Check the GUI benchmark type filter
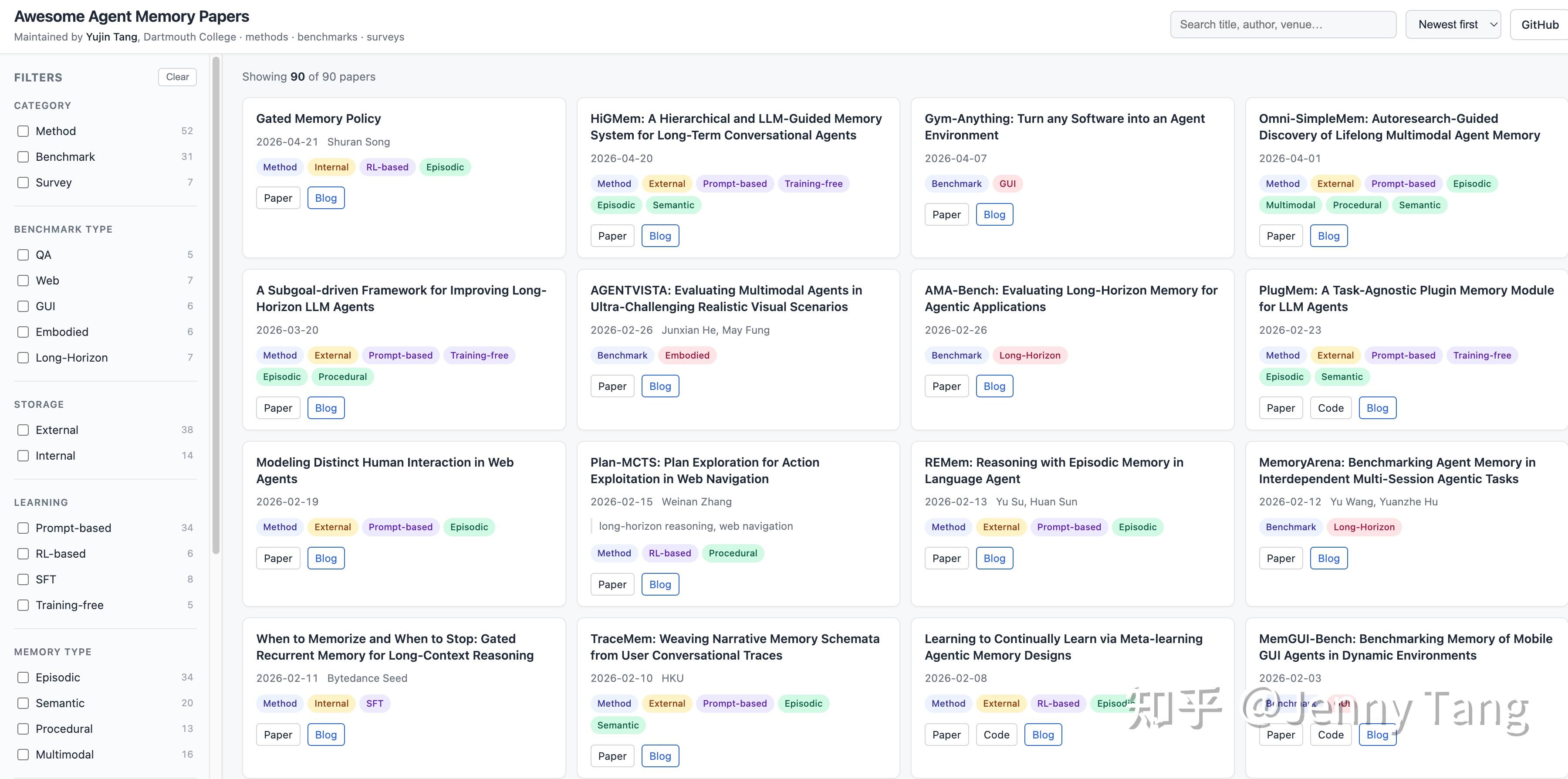Image resolution: width=1568 pixels, height=779 pixels. point(23,306)
